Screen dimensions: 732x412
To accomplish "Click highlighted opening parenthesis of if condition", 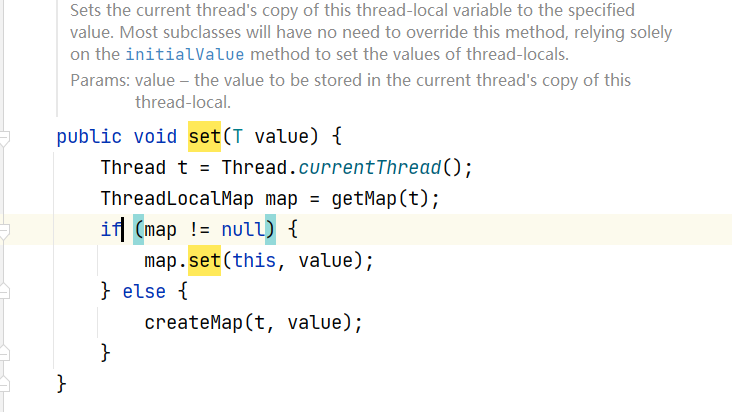I will (x=139, y=230).
